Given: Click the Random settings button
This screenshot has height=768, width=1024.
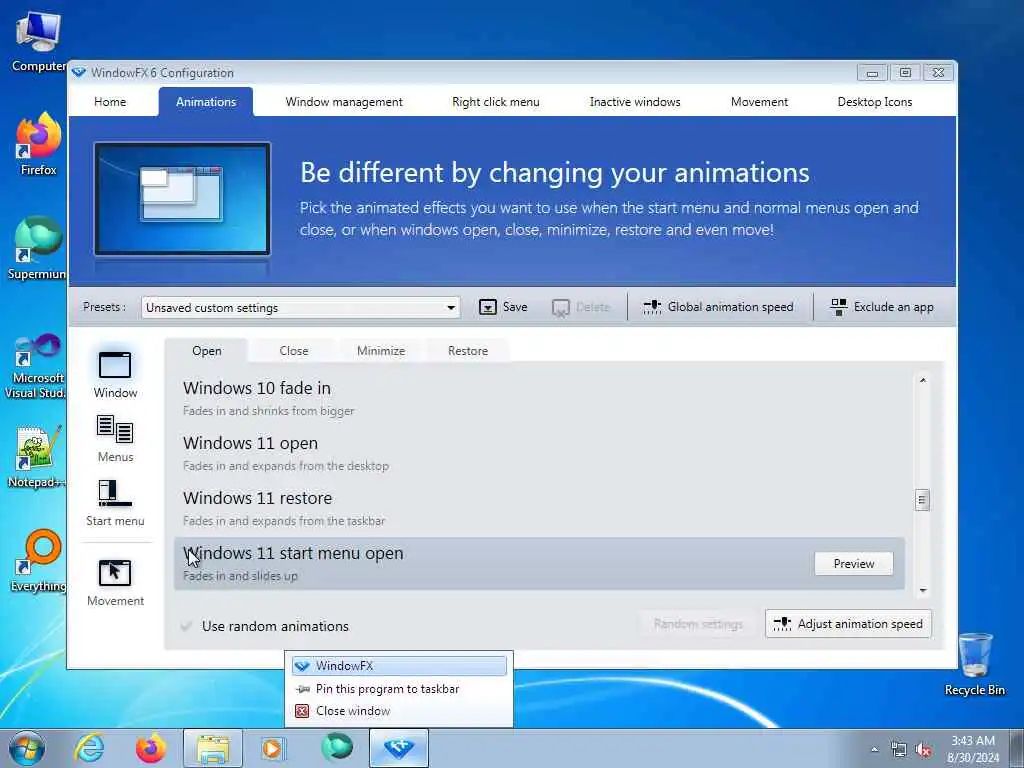Looking at the screenshot, I should (698, 624).
